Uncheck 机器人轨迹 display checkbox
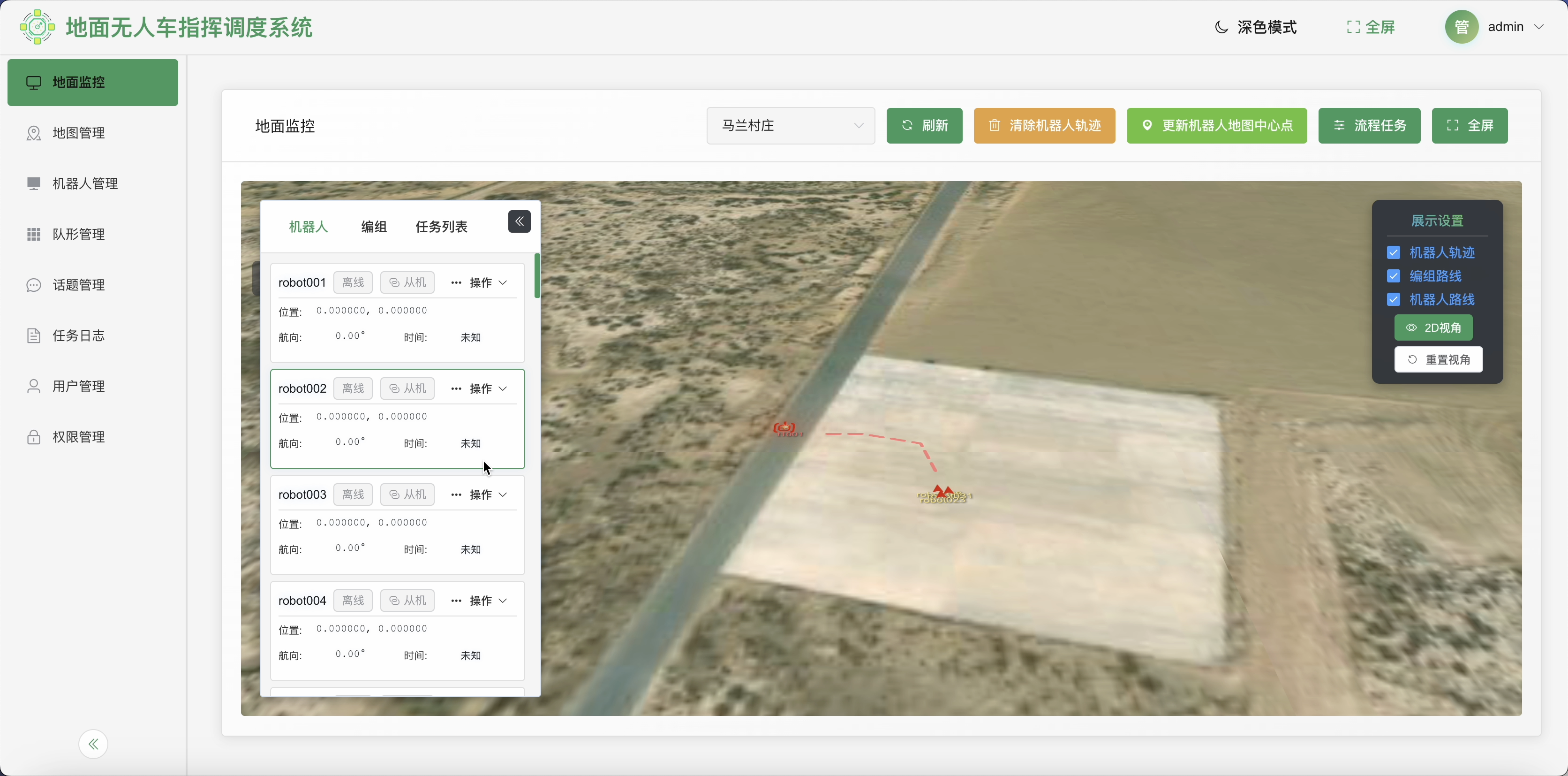This screenshot has width=1568, height=776. pos(1393,253)
